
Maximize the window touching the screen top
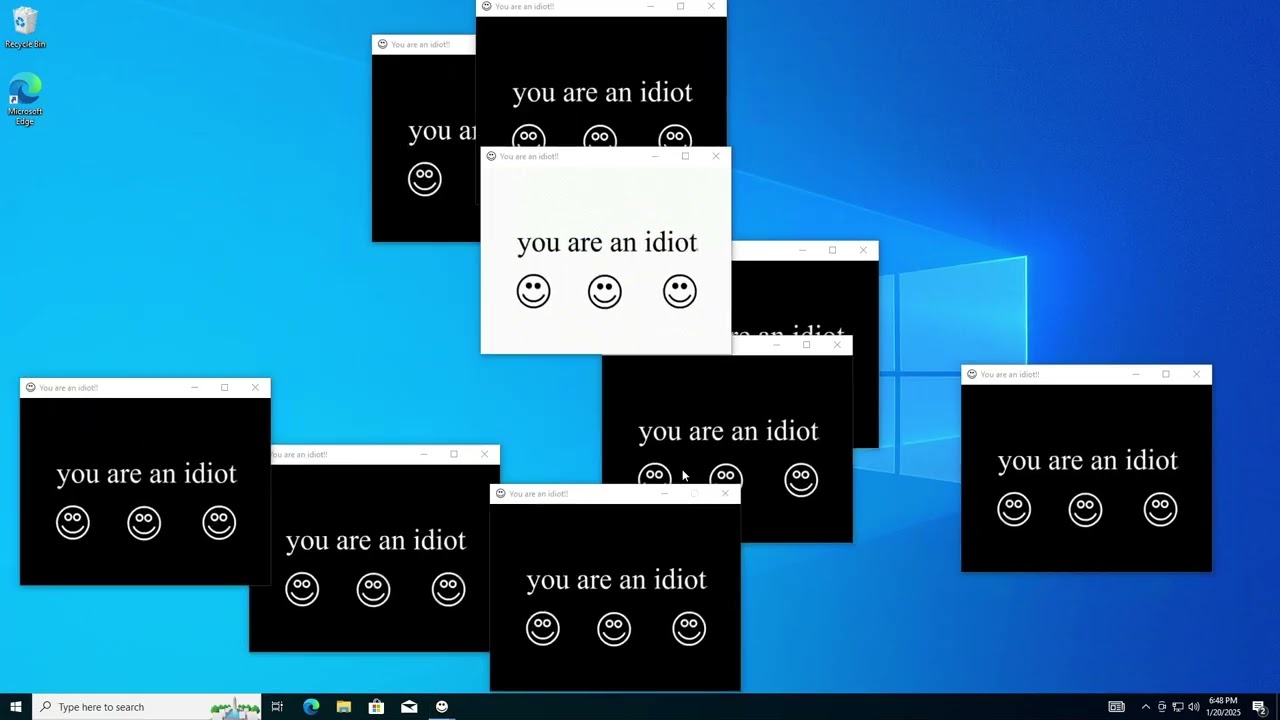pyautogui.click(x=681, y=6)
